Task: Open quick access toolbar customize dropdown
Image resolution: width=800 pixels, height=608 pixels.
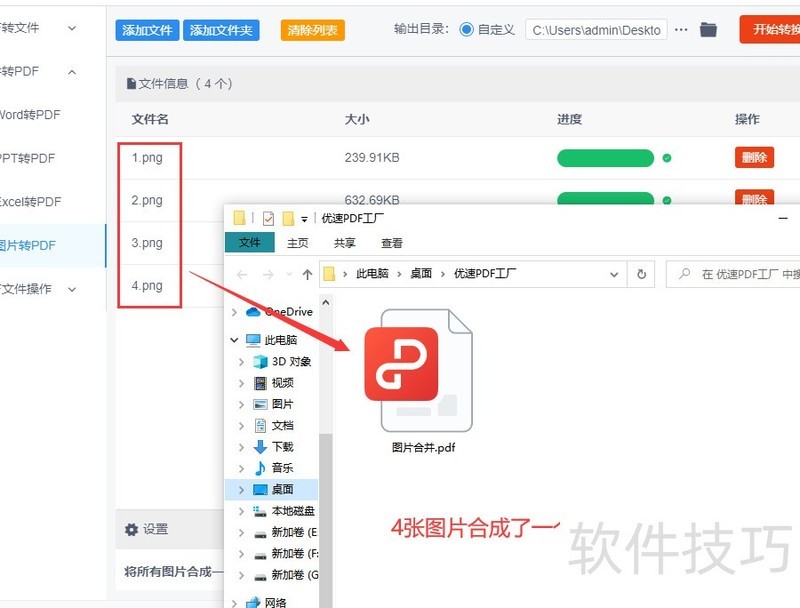Action: (304, 219)
